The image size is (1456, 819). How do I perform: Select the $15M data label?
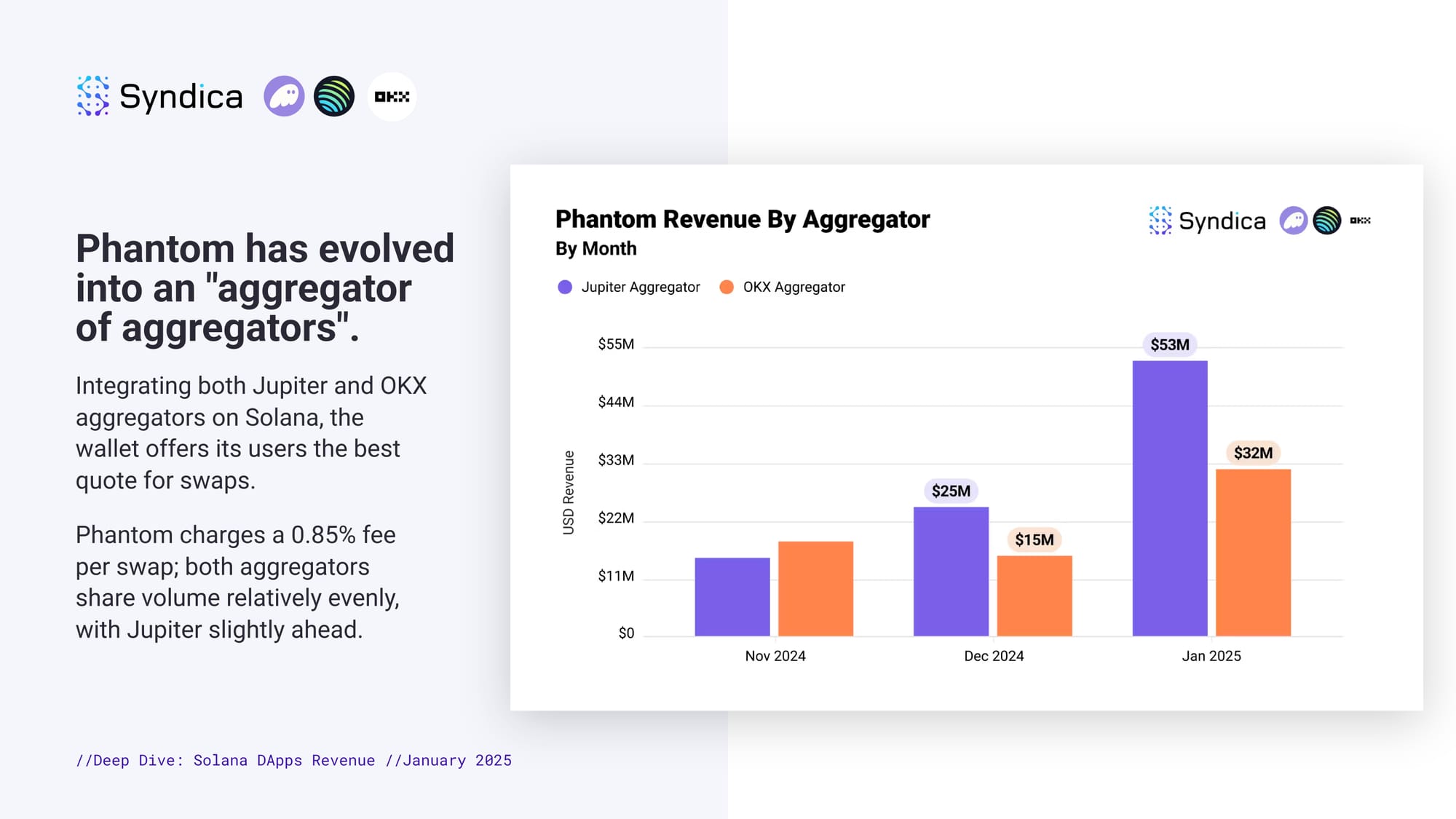[x=1034, y=539]
